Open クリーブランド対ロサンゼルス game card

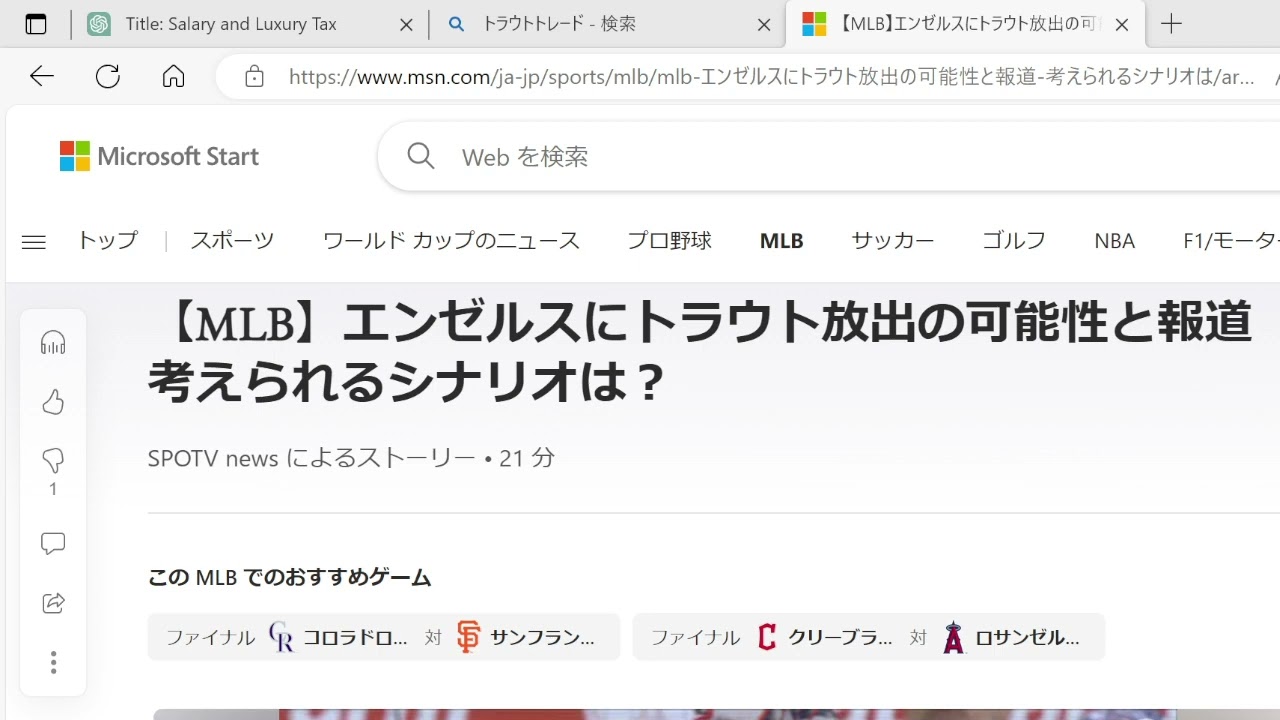pos(869,637)
